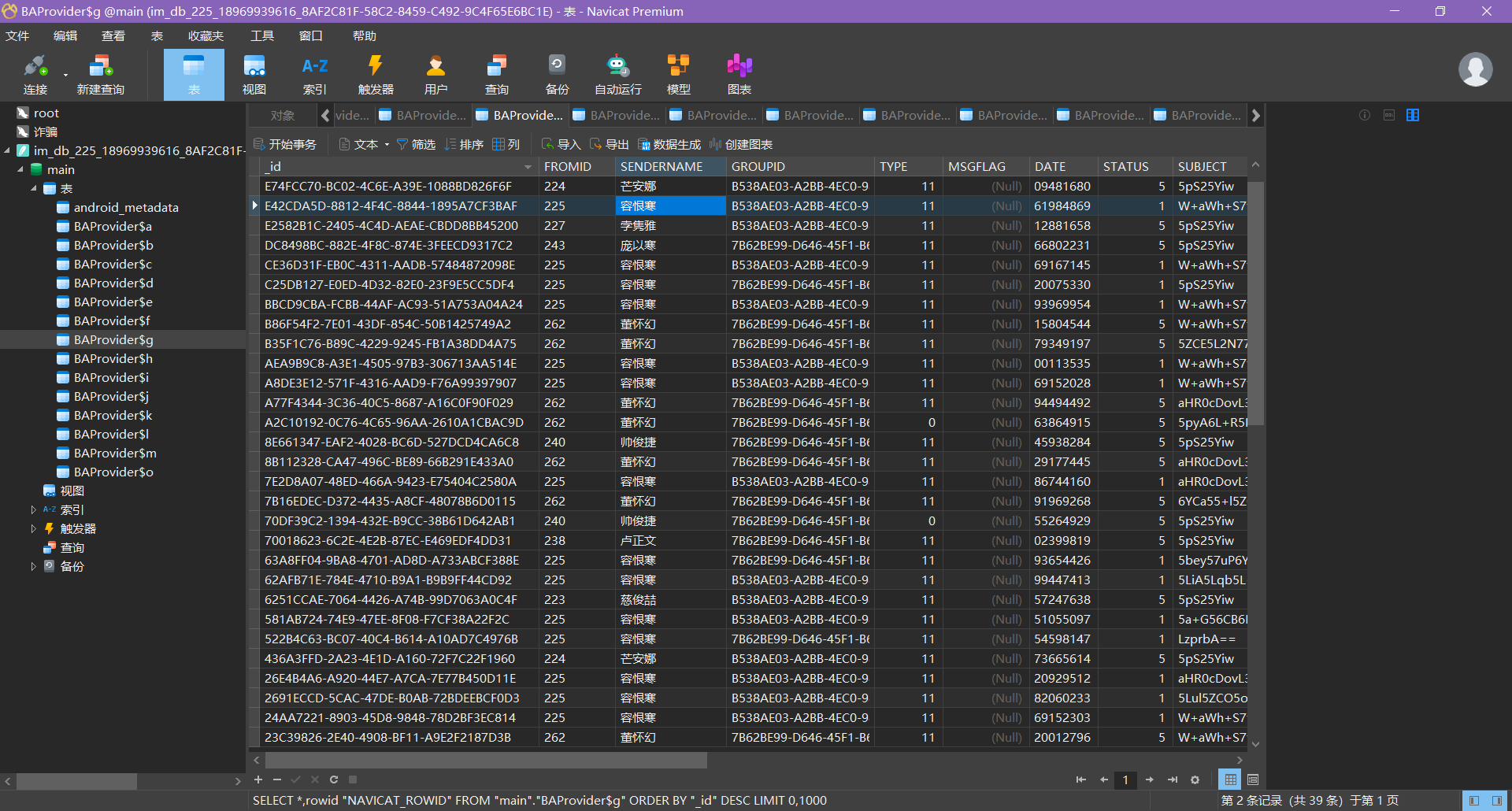This screenshot has height=811, width=1512.
Task: Open the File menu
Action: point(17,36)
